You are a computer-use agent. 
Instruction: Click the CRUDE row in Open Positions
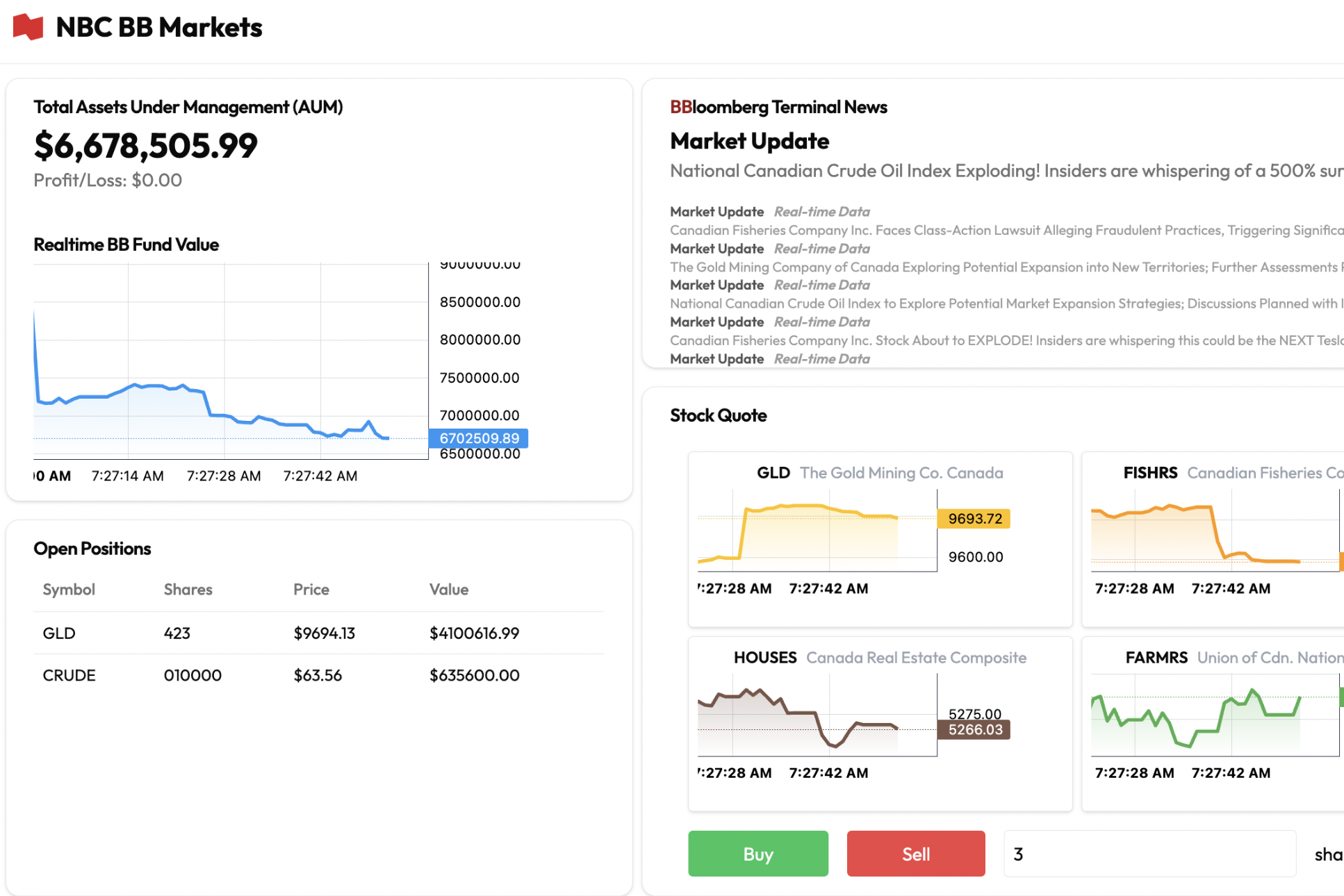pyautogui.click(x=318, y=675)
